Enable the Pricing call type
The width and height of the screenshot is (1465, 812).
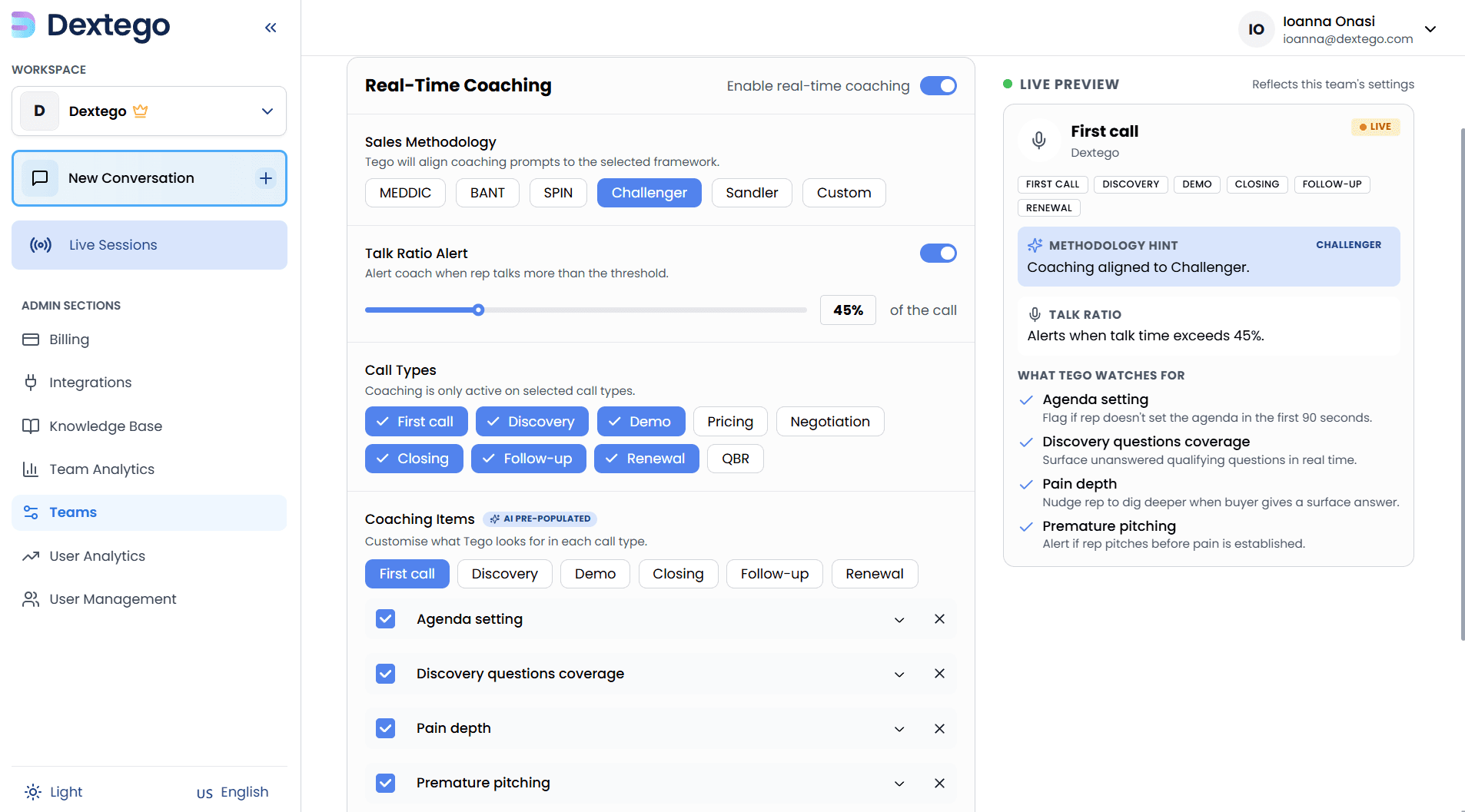point(730,422)
